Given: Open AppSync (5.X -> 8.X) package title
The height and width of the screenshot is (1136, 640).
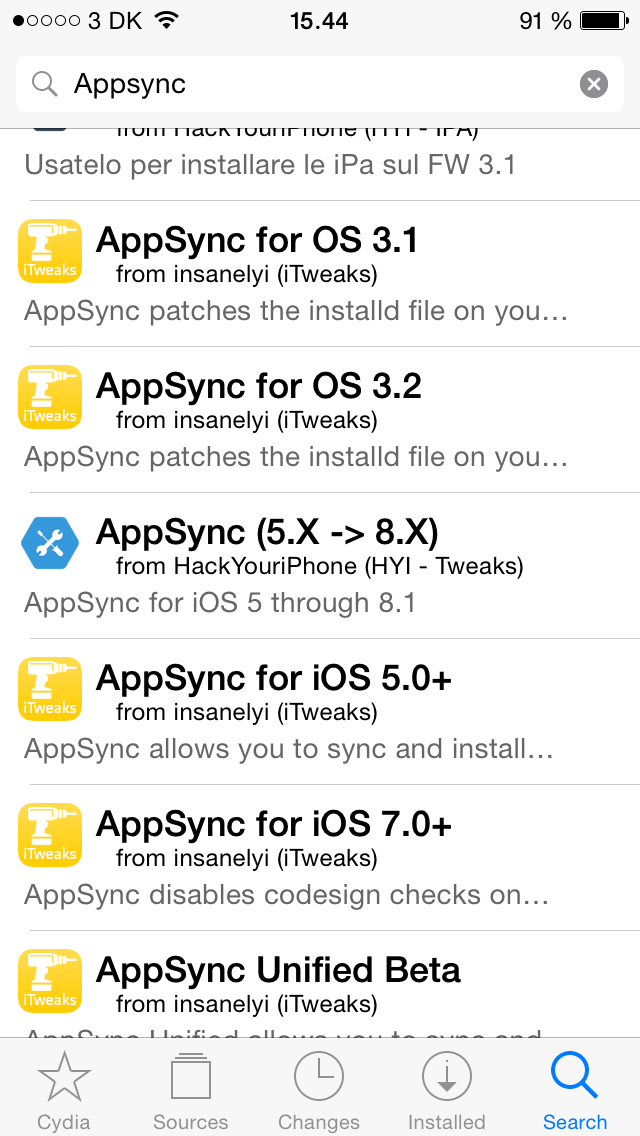Looking at the screenshot, I should (x=267, y=532).
